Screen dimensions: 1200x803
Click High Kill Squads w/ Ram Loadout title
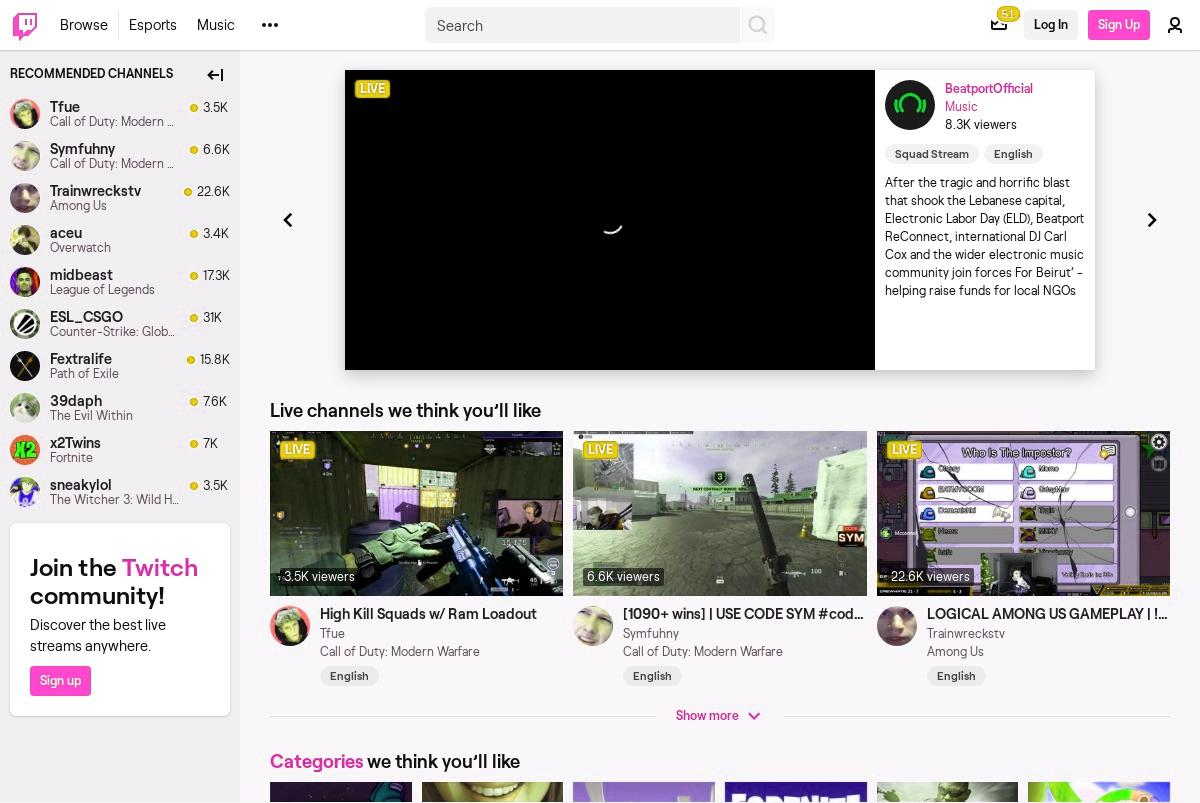428,614
